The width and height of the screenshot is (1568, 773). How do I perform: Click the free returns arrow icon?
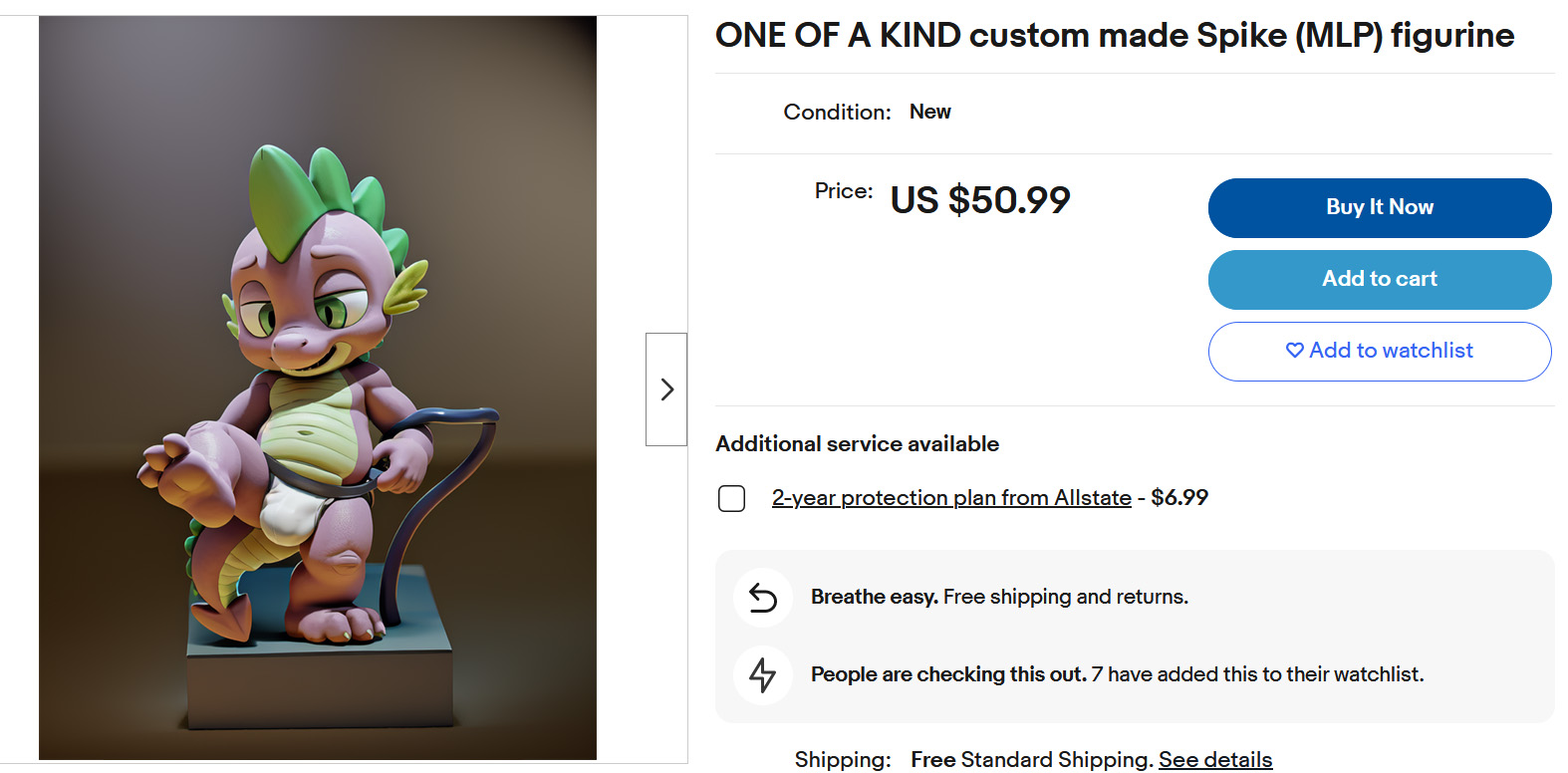[x=763, y=597]
